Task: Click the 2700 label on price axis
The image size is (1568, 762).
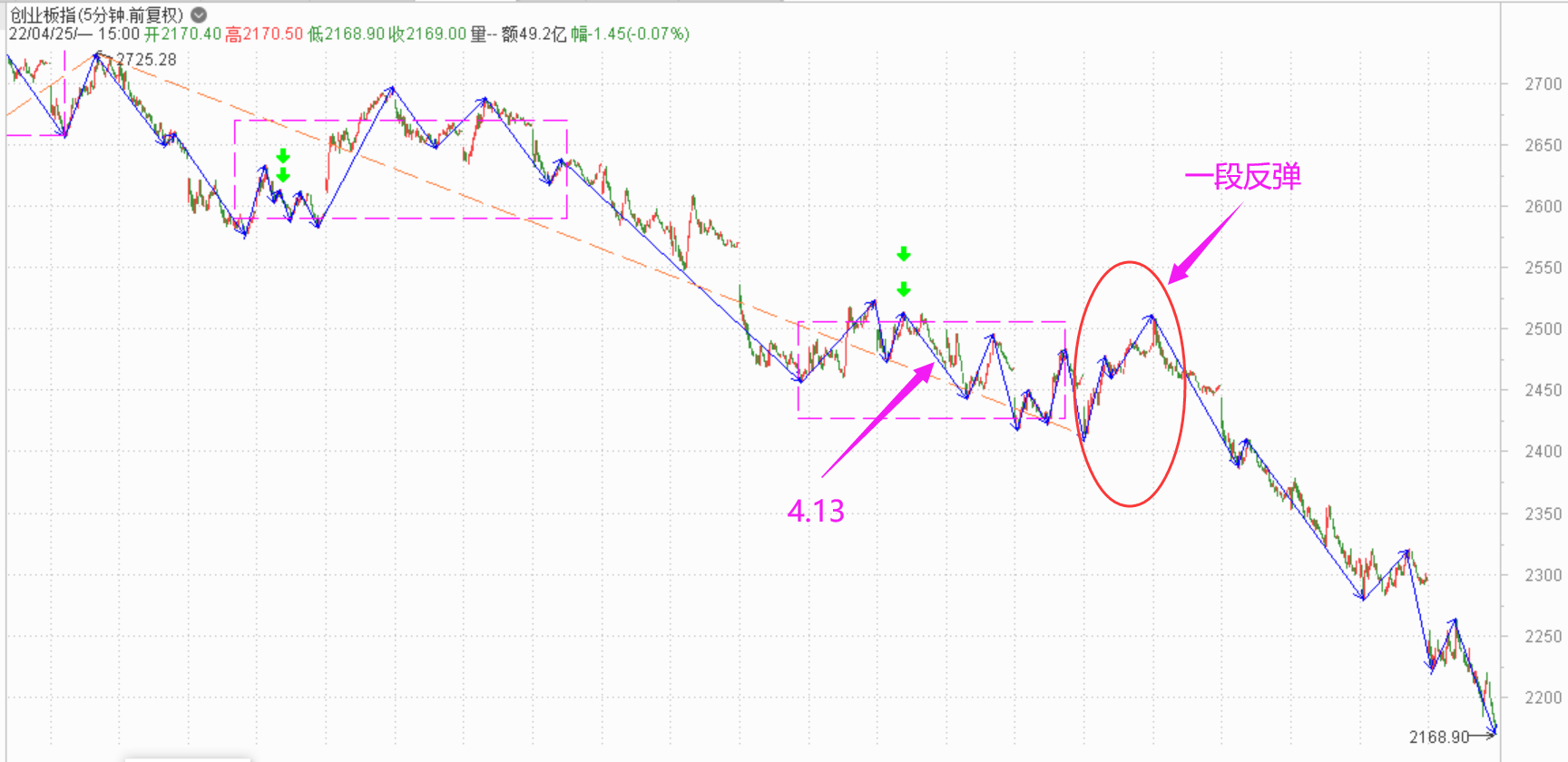Action: coord(1543,84)
